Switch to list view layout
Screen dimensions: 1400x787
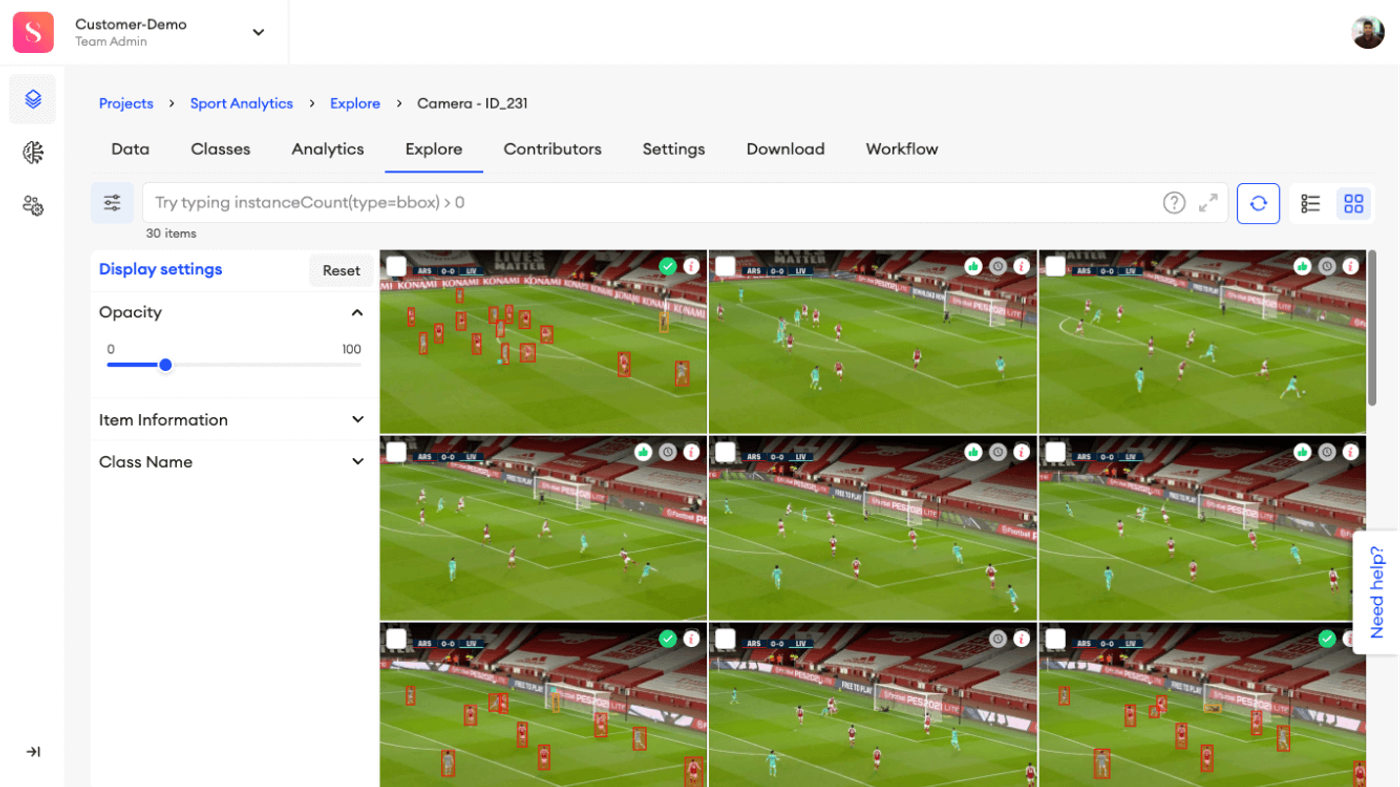pyautogui.click(x=1310, y=204)
